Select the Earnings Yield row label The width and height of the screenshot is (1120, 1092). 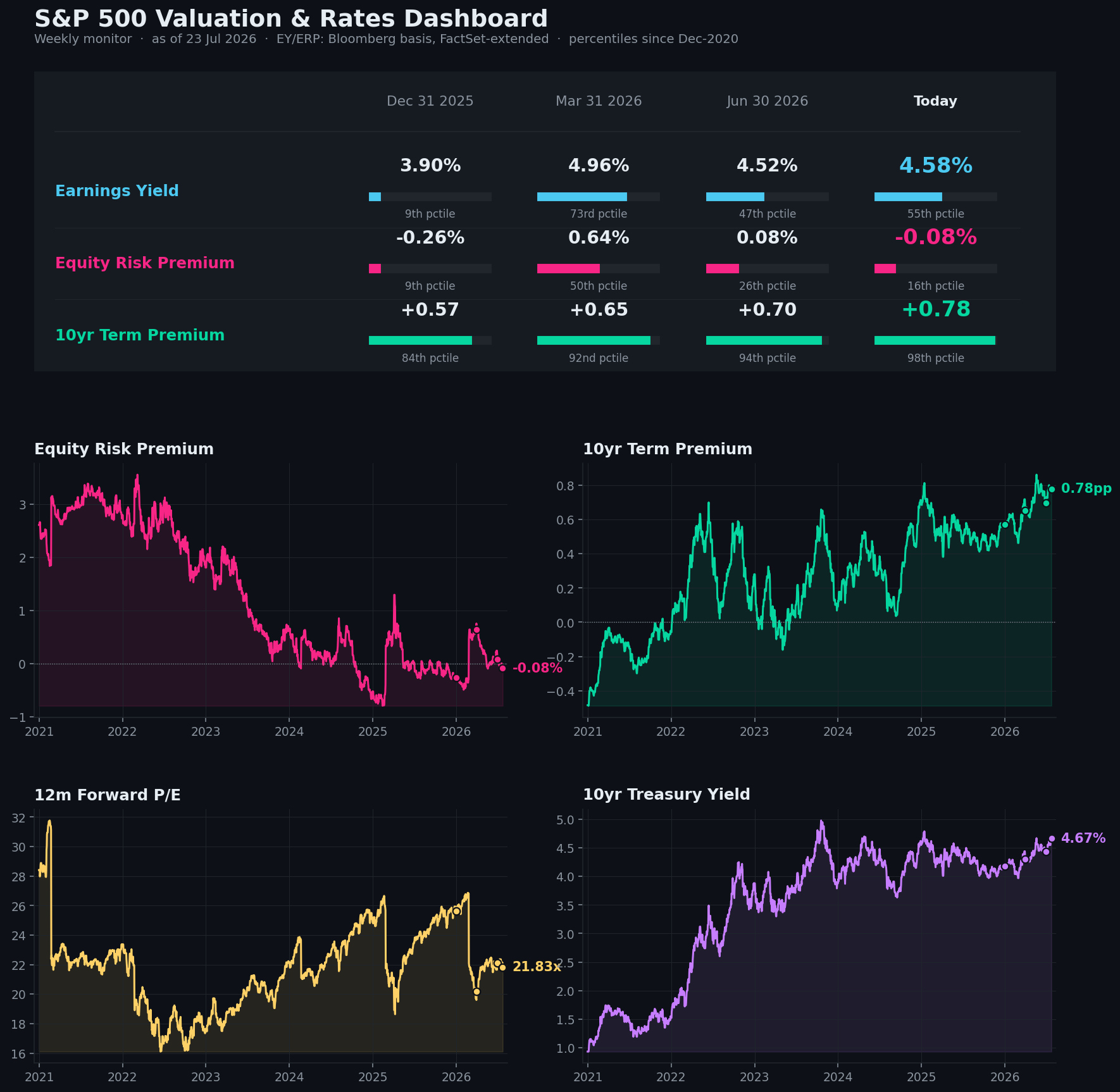117,191
